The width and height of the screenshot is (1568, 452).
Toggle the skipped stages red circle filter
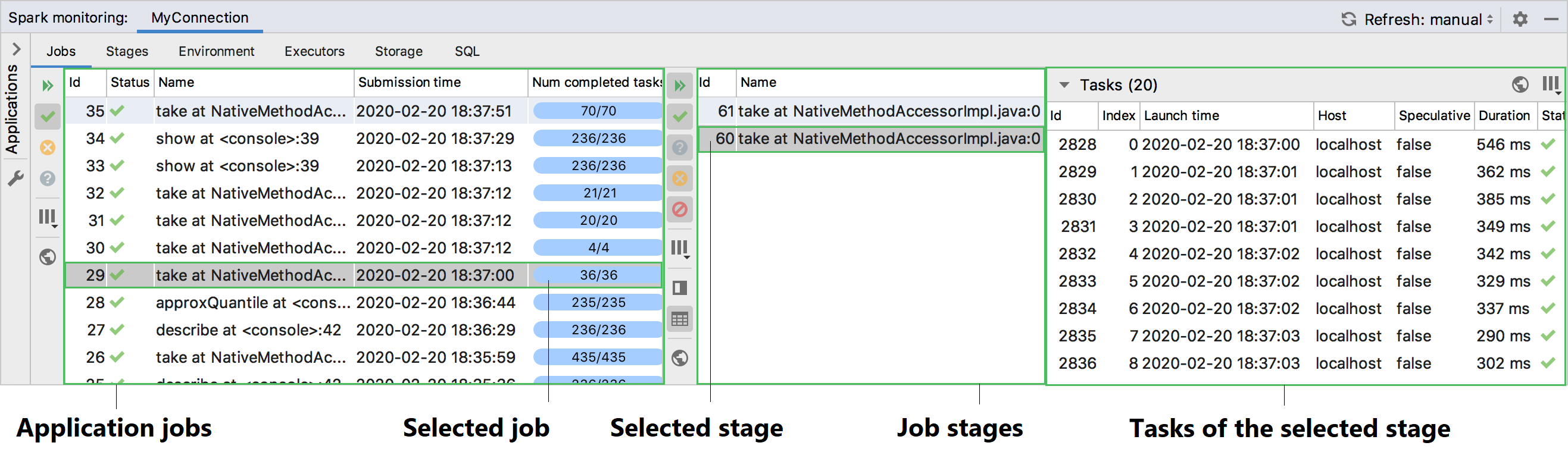click(680, 210)
